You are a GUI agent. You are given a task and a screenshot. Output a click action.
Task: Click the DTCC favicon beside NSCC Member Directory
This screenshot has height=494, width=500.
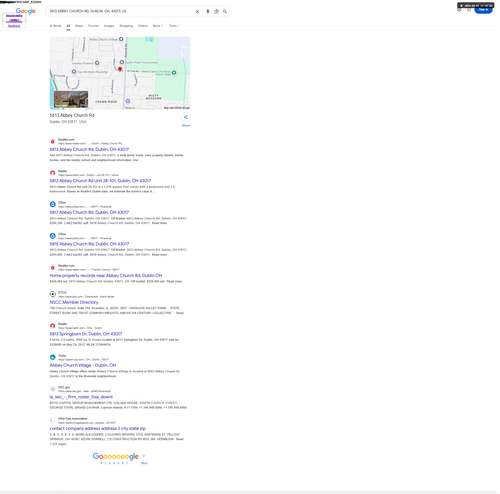coord(52,294)
